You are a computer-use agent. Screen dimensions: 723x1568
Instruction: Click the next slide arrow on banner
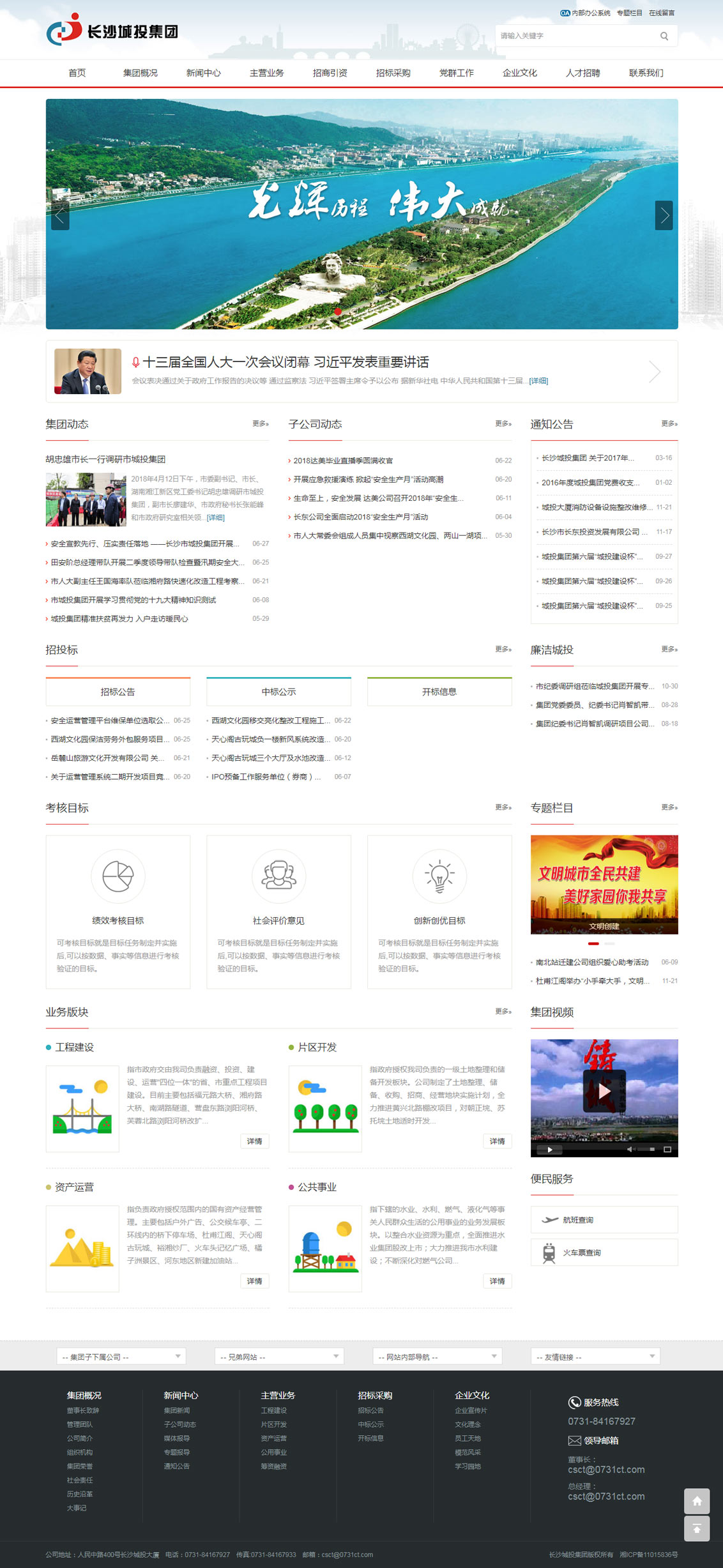tap(664, 215)
